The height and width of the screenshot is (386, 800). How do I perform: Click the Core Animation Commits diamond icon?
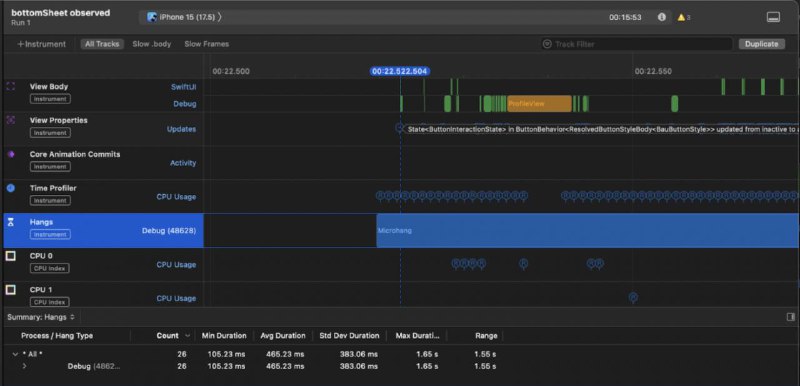[x=11, y=154]
